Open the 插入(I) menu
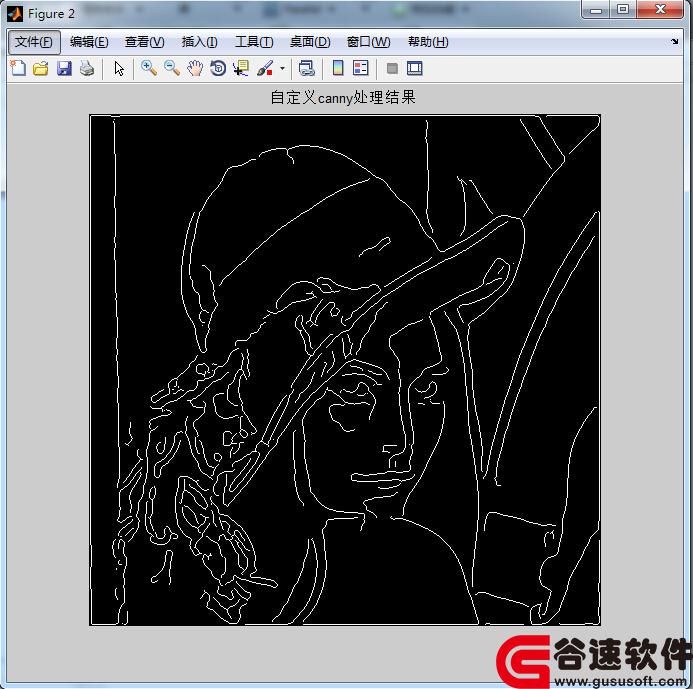Screen dimensions: 693x689 pos(200,42)
